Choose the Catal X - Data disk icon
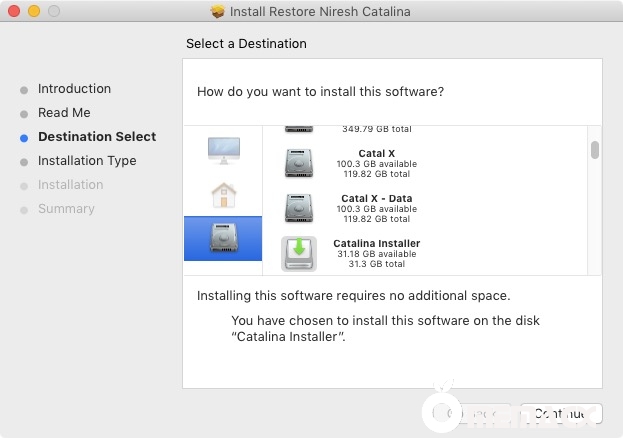 (x=299, y=209)
